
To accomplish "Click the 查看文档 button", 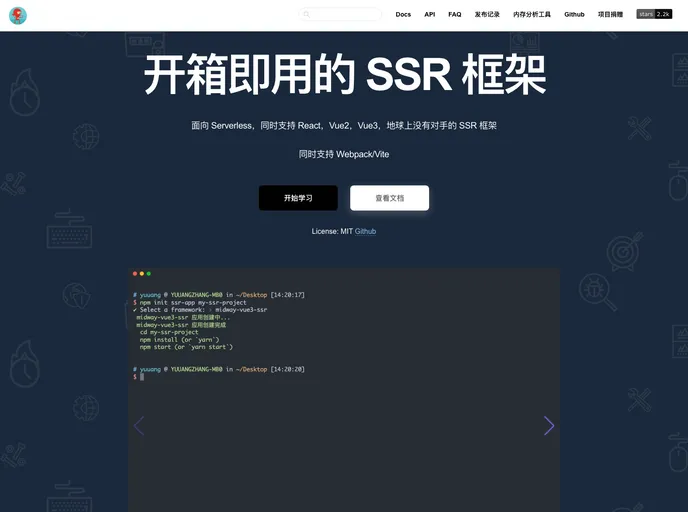I will (390, 198).
